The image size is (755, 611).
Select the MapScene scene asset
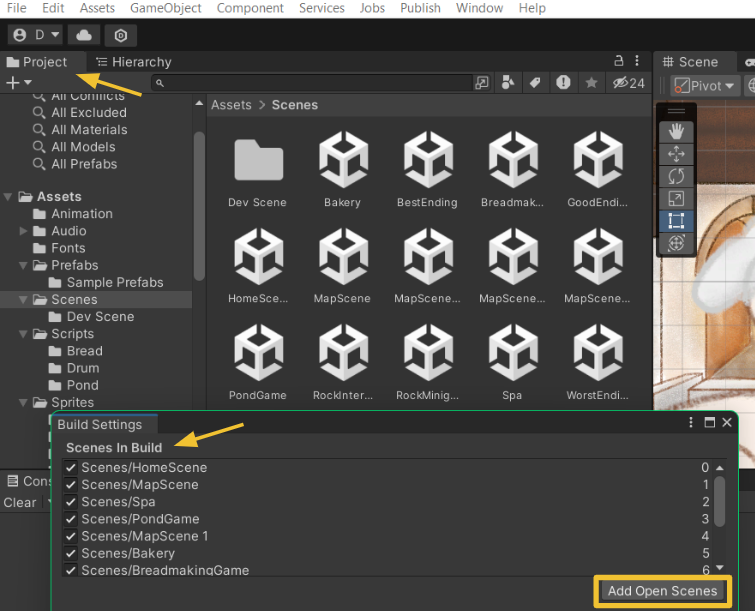coord(342,266)
